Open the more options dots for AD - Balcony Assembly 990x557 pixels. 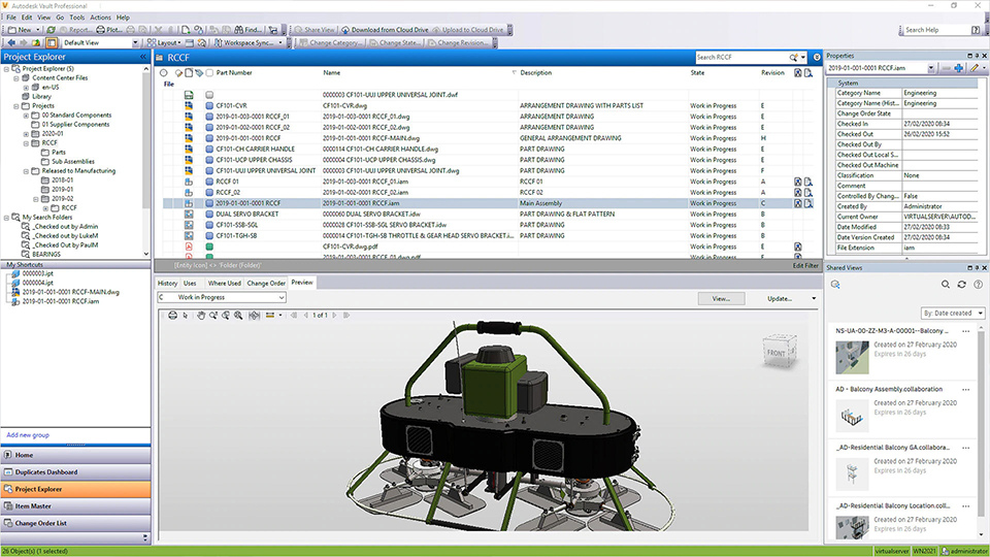click(966, 390)
